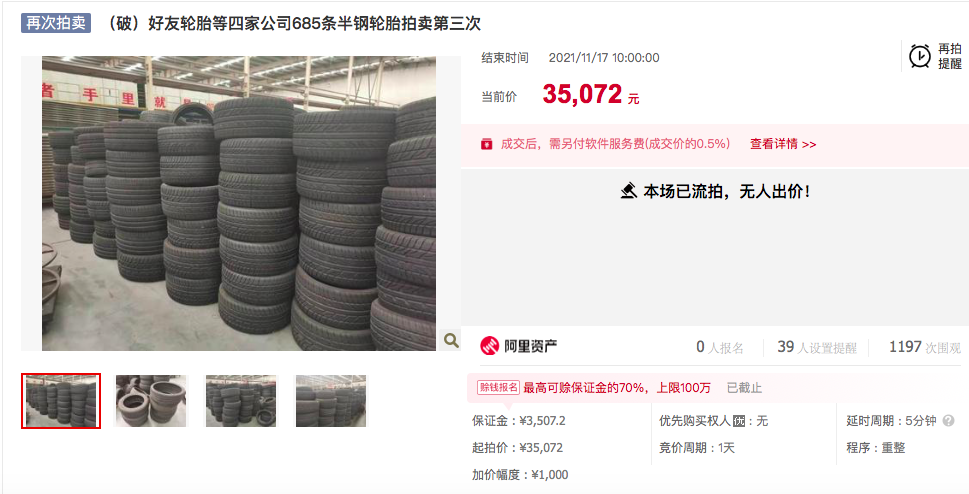Click the alarm clock reminder icon
The height and width of the screenshot is (494, 969).
(920, 56)
